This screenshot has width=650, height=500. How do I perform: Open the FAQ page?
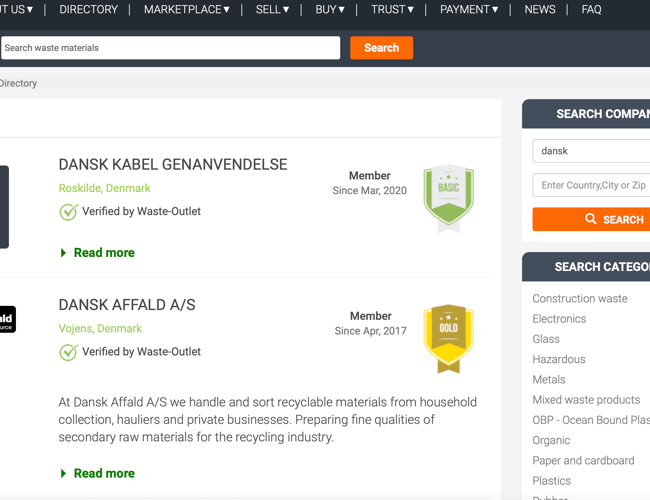(591, 10)
